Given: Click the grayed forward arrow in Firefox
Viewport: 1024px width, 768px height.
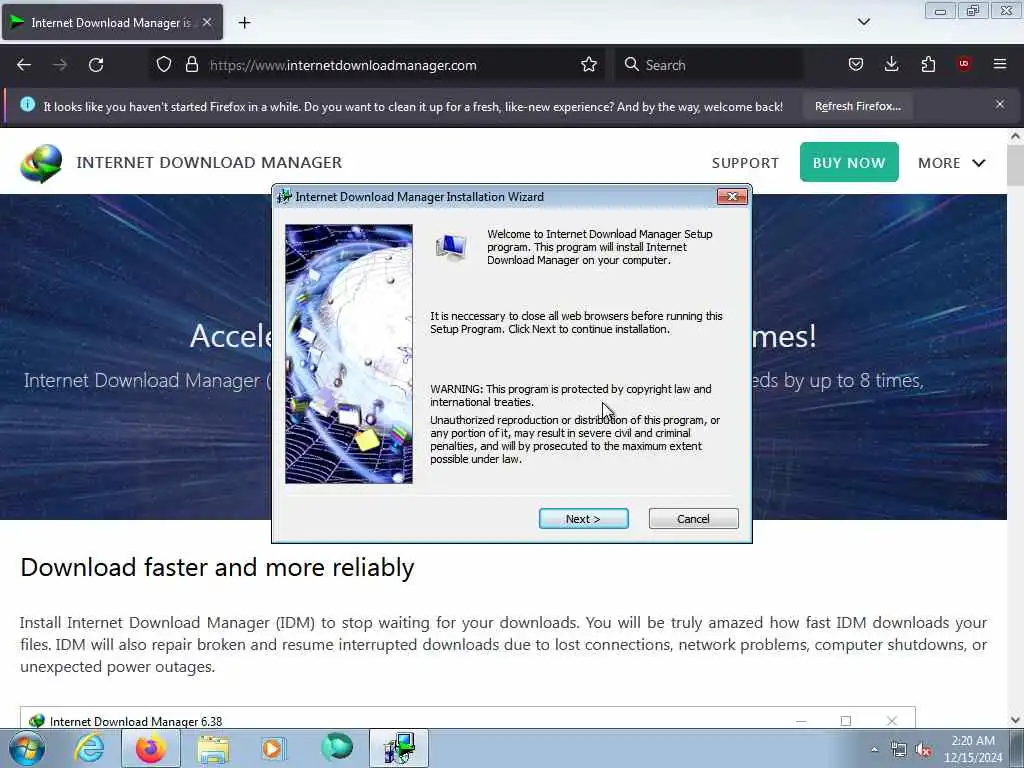Looking at the screenshot, I should tap(60, 65).
